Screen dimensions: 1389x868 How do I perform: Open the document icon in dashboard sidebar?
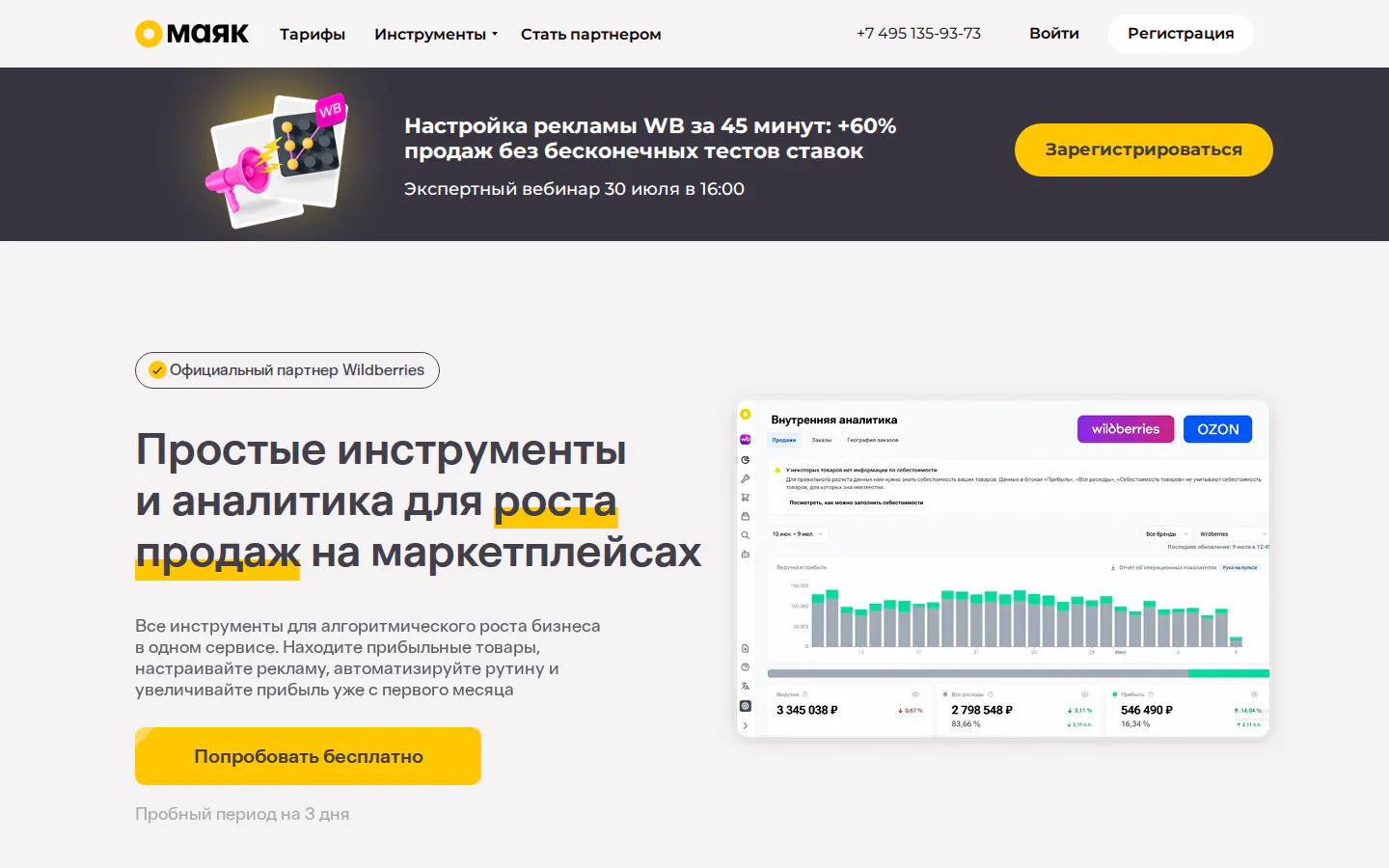(745, 649)
